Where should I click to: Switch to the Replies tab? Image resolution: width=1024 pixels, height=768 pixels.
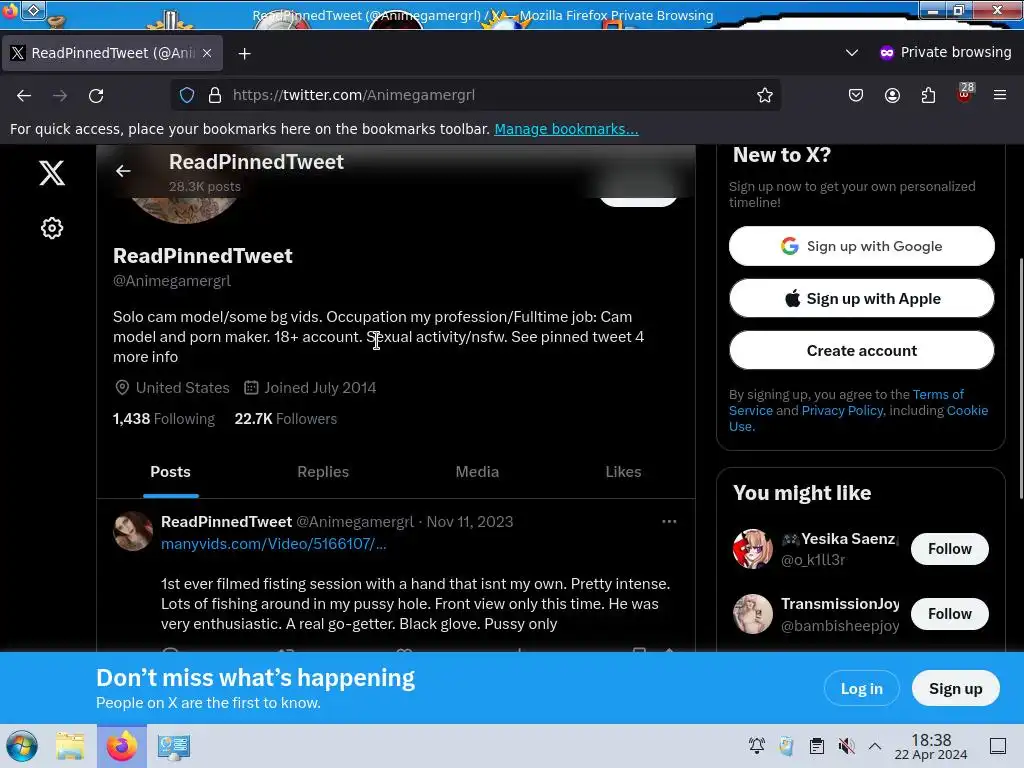(323, 472)
